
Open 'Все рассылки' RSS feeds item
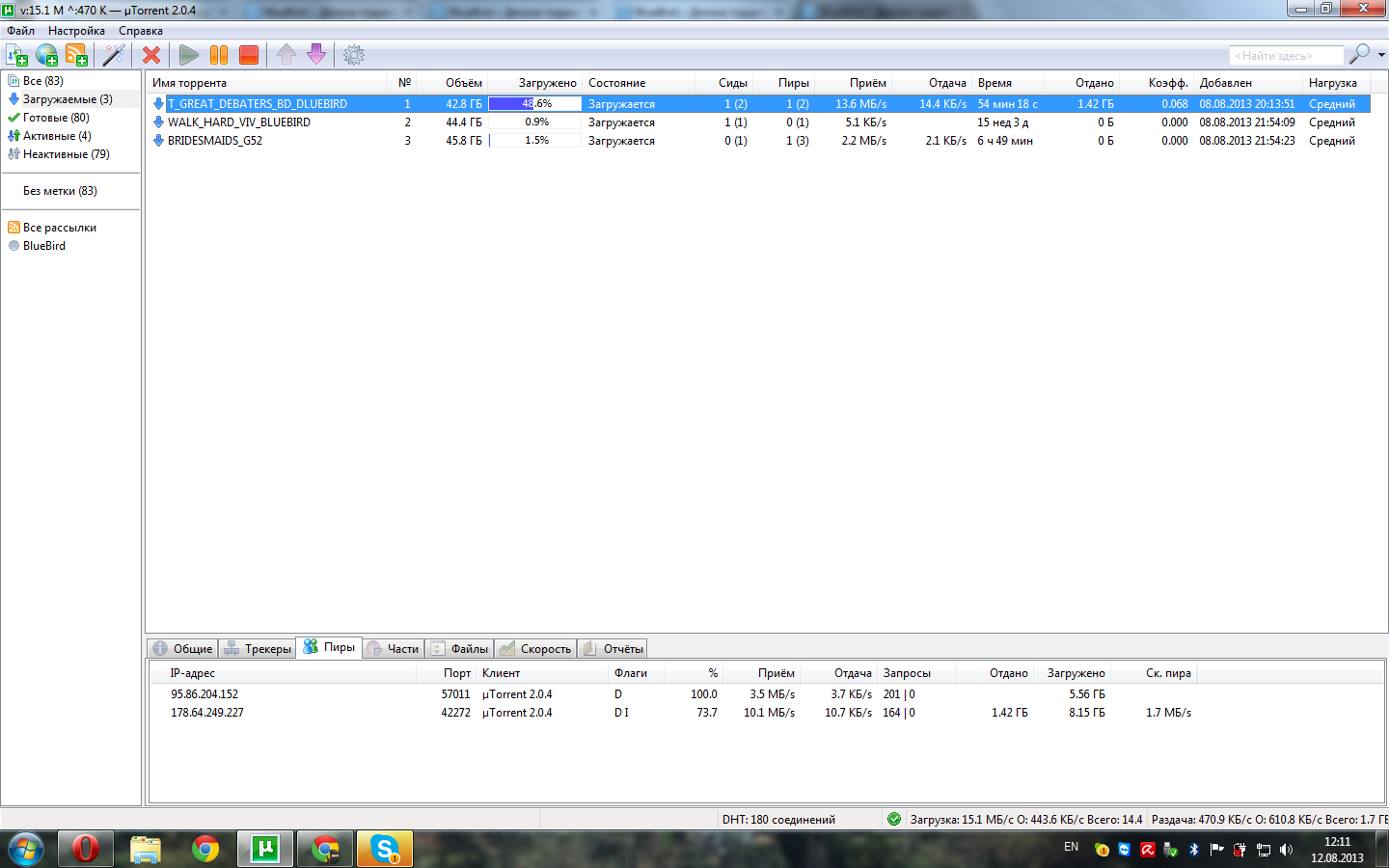[60, 228]
